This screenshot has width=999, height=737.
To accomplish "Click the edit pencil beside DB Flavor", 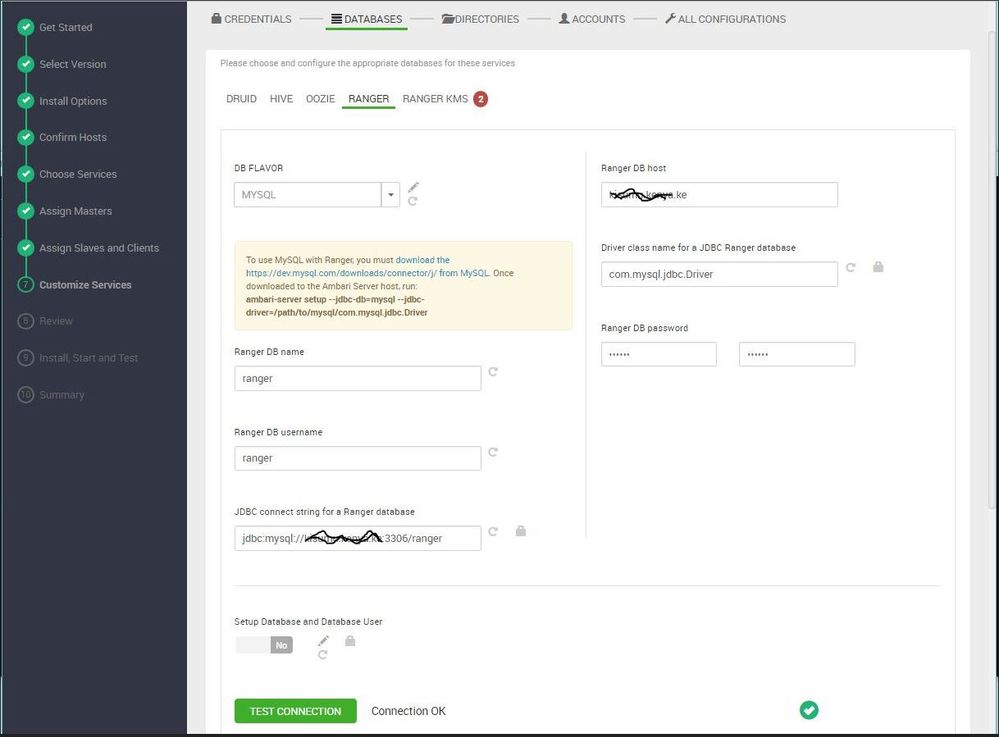I will click(413, 187).
